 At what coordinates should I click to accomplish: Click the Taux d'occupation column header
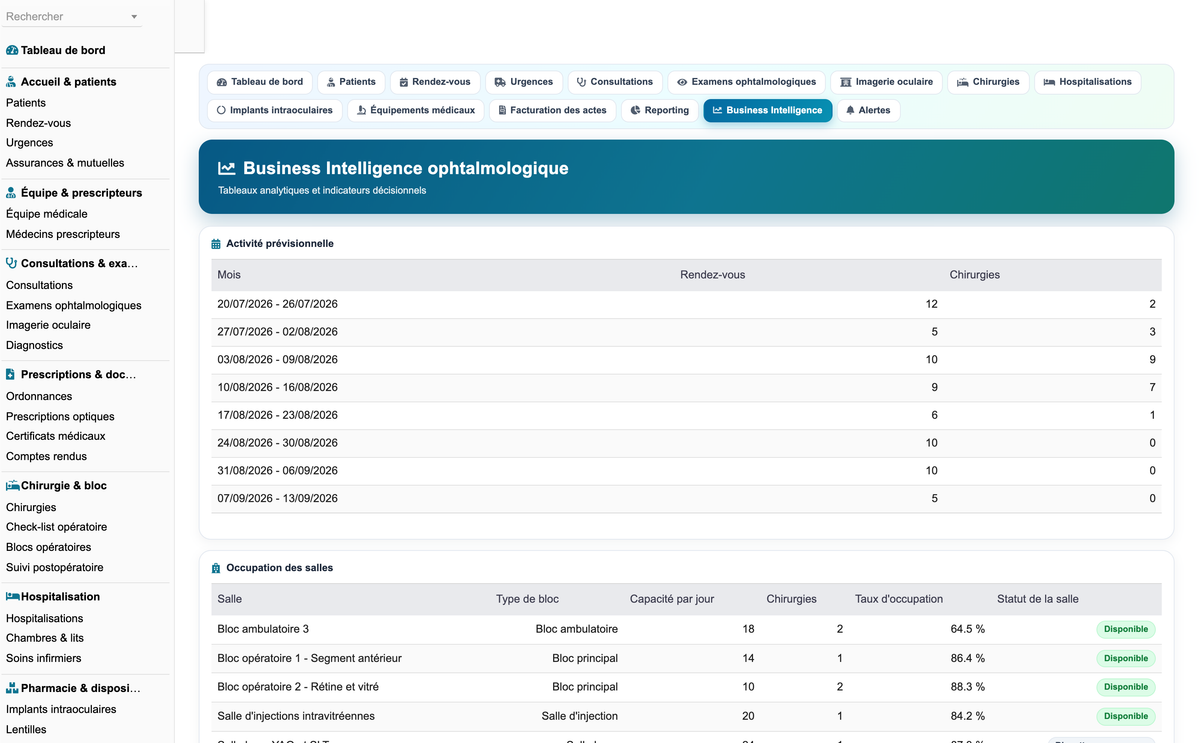click(899, 599)
